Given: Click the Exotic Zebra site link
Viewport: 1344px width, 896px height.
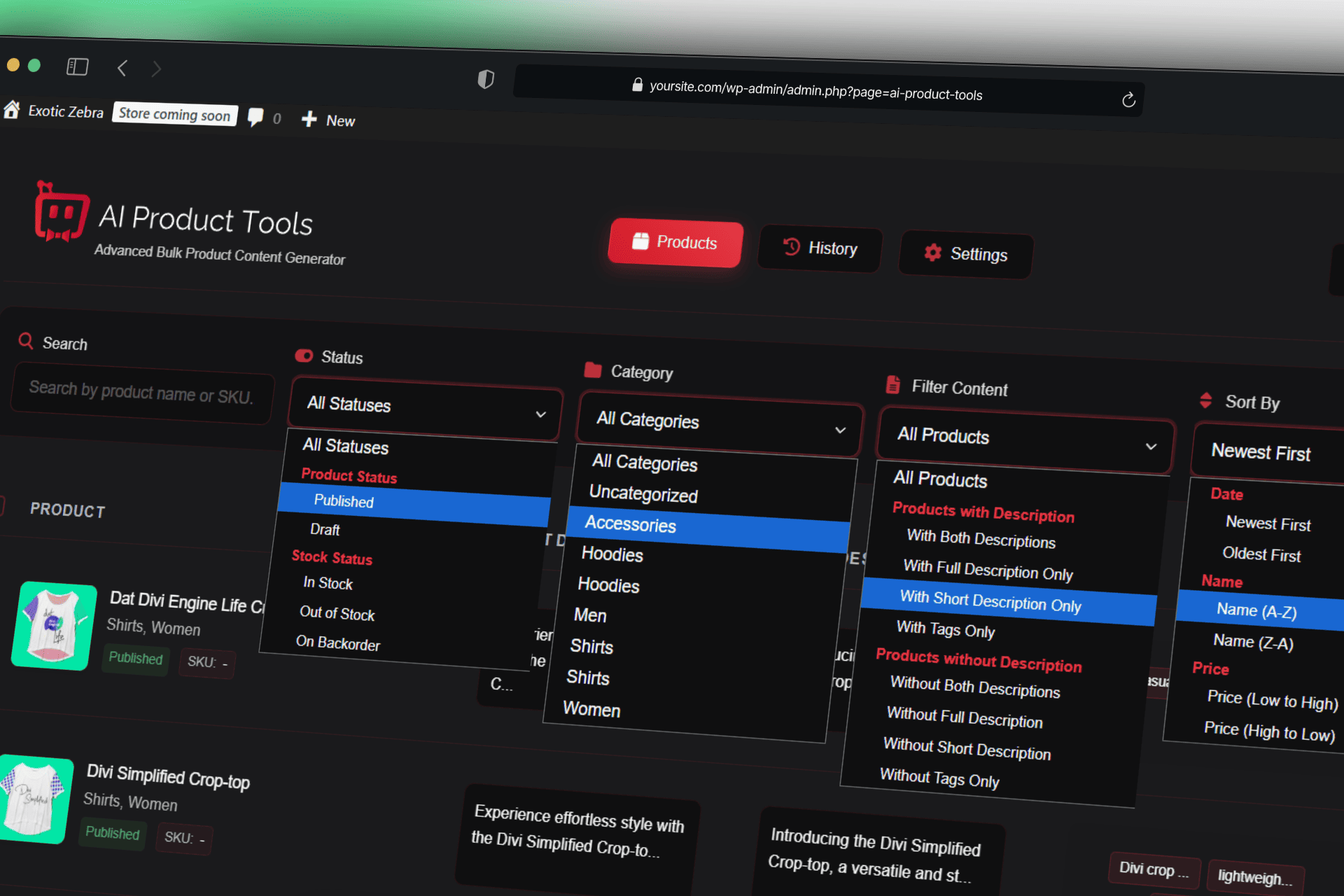Looking at the screenshot, I should [x=66, y=111].
